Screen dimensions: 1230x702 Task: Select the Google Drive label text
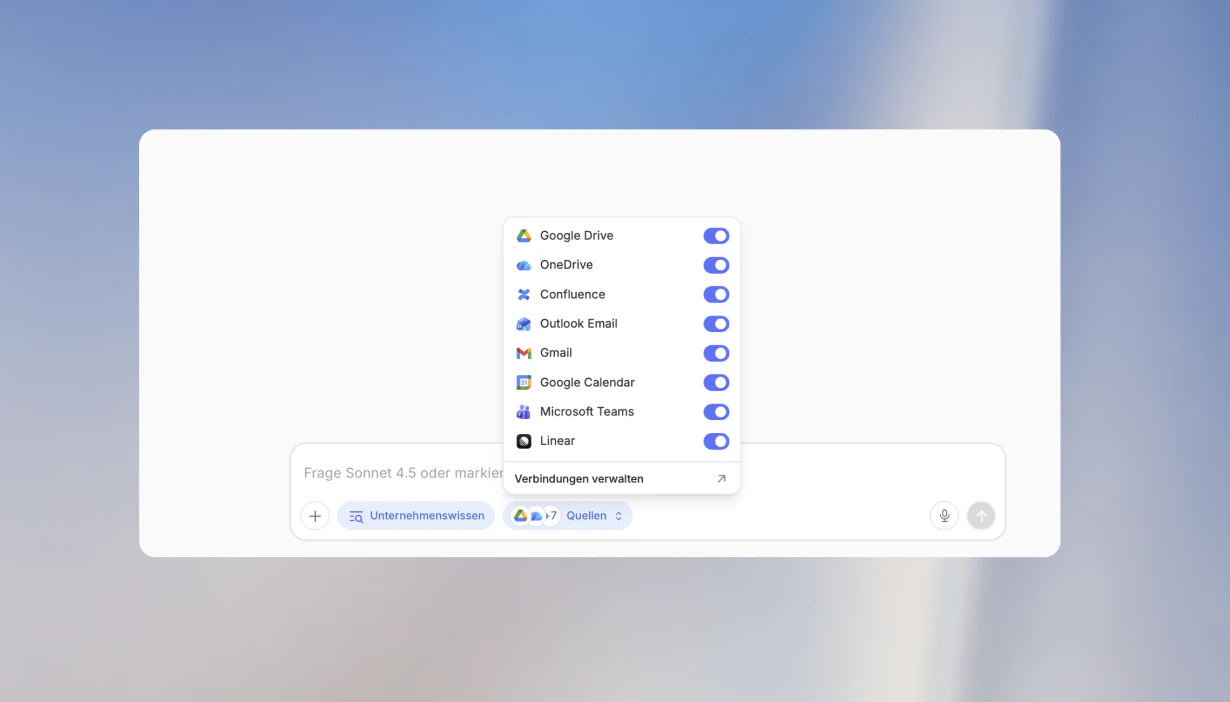point(577,236)
